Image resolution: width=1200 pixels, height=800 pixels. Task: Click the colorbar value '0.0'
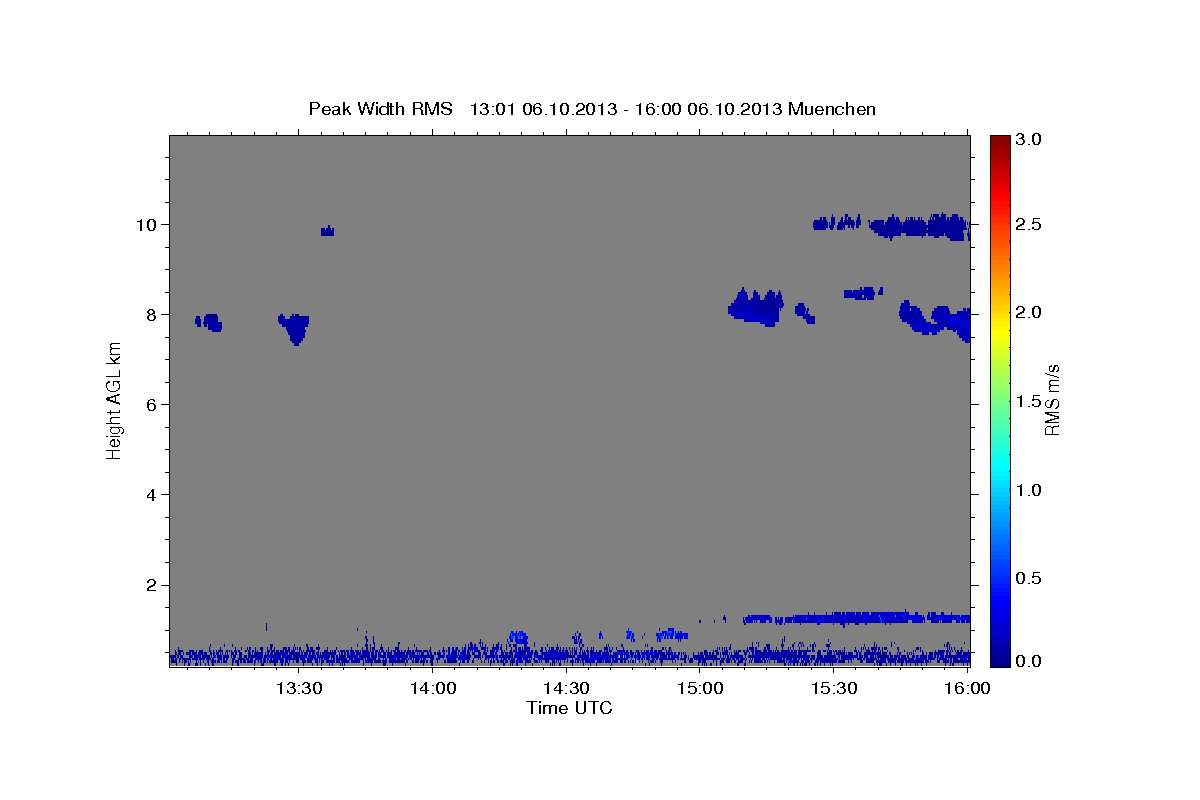coord(1029,661)
